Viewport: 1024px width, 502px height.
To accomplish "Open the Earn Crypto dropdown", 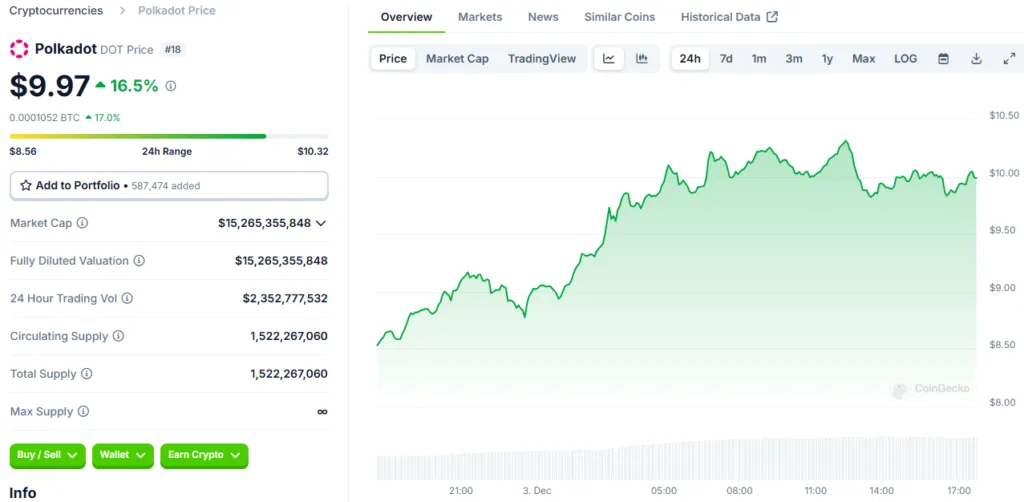I will coord(204,455).
